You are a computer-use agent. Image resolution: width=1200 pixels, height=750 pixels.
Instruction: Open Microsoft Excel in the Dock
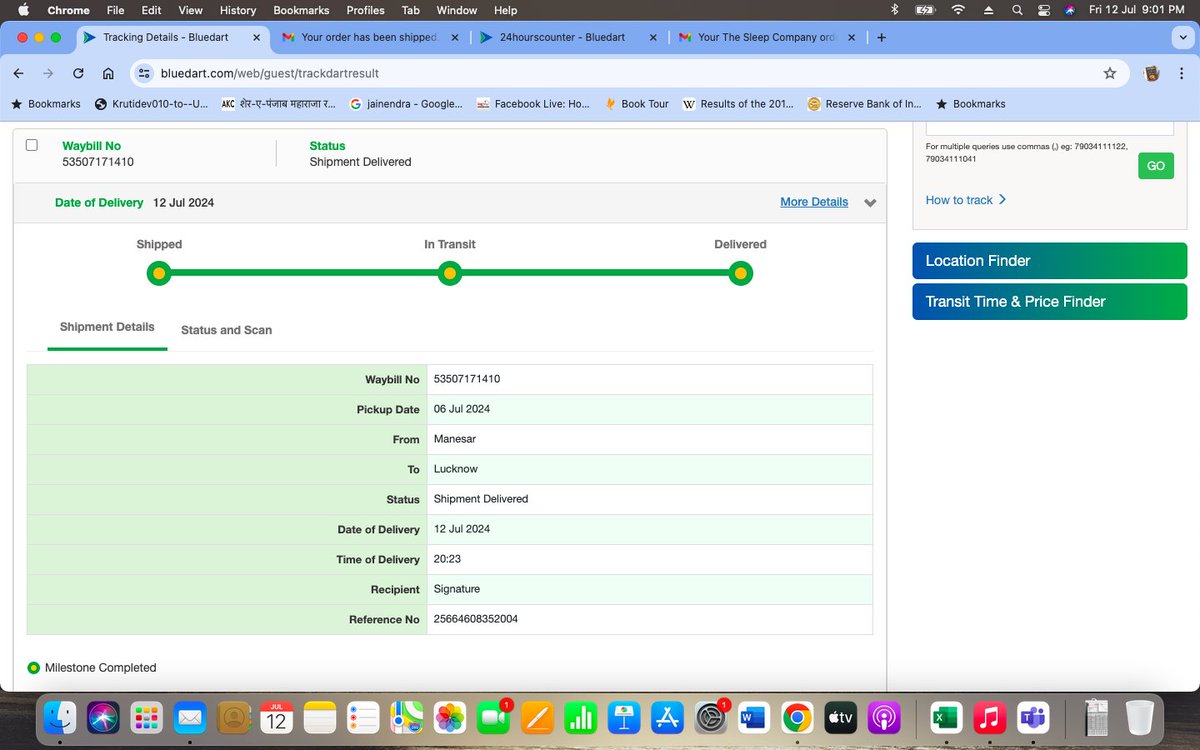pyautogui.click(x=944, y=717)
